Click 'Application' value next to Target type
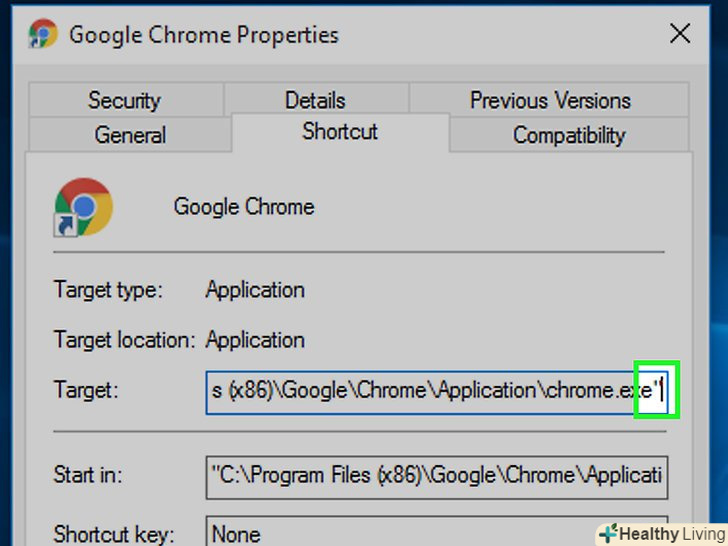 pyautogui.click(x=255, y=290)
